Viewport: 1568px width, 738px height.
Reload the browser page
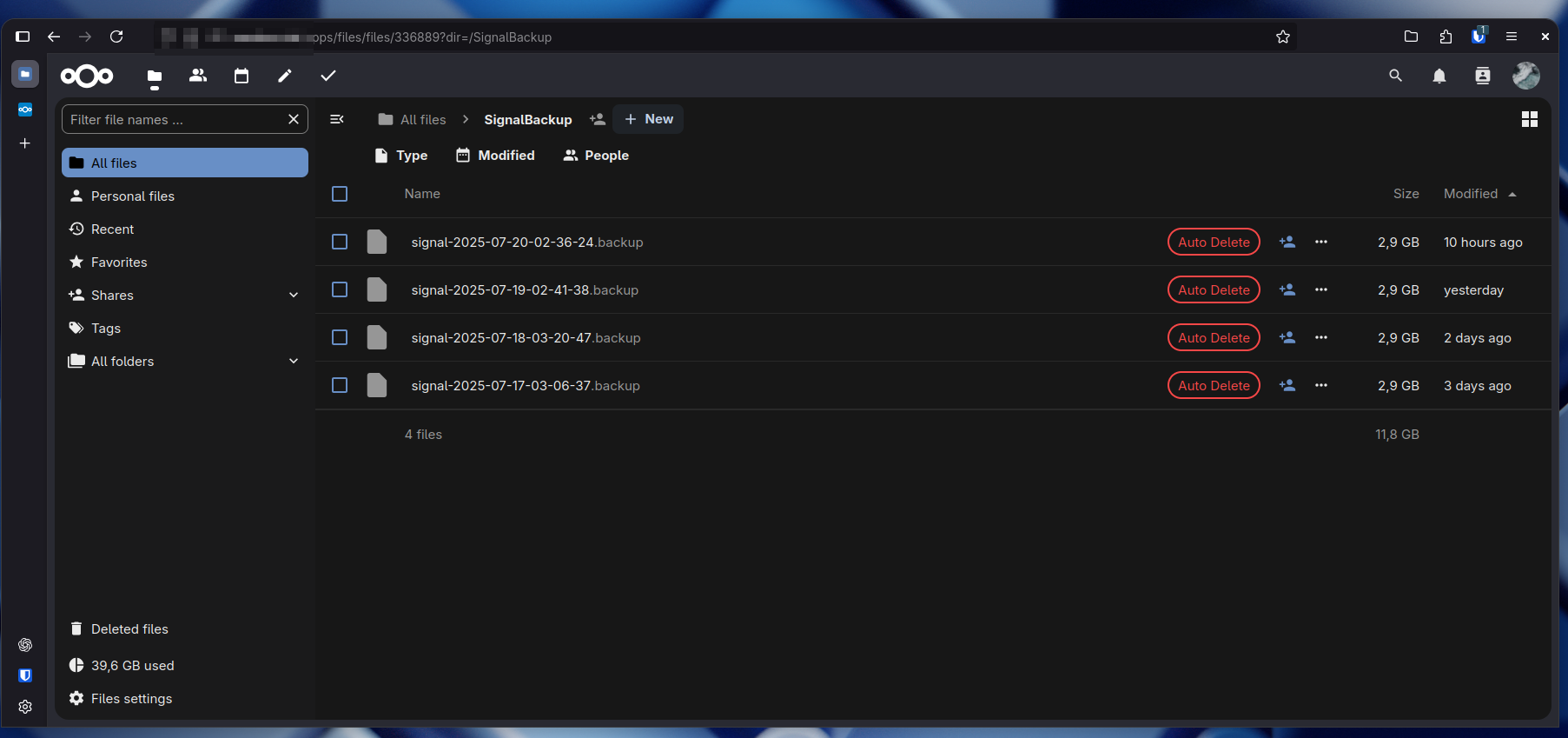point(116,37)
